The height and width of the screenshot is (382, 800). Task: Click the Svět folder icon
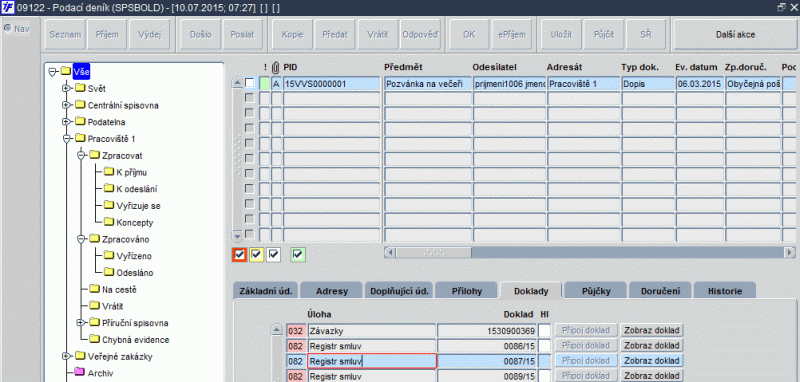(80, 88)
